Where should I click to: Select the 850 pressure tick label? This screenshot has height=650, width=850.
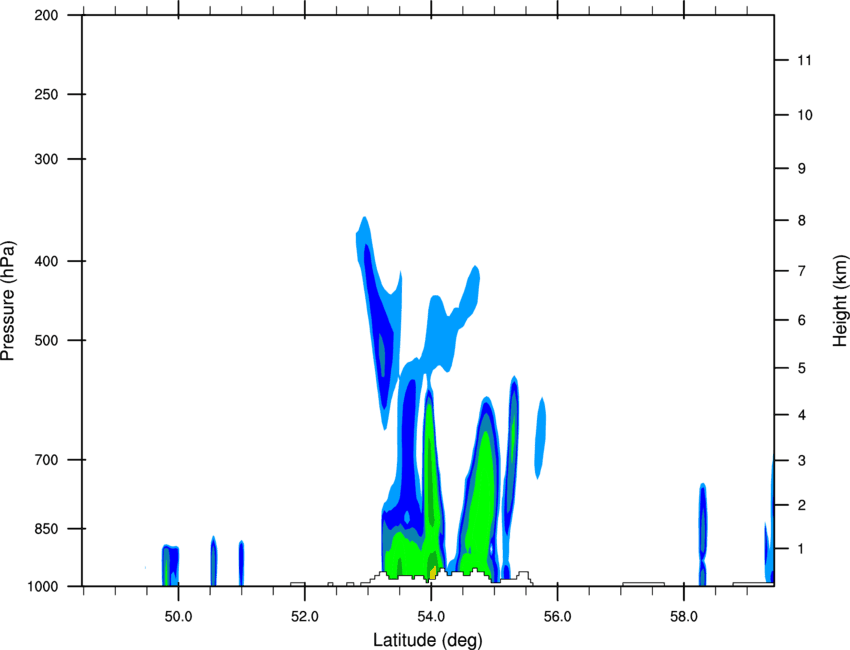(x=46, y=529)
